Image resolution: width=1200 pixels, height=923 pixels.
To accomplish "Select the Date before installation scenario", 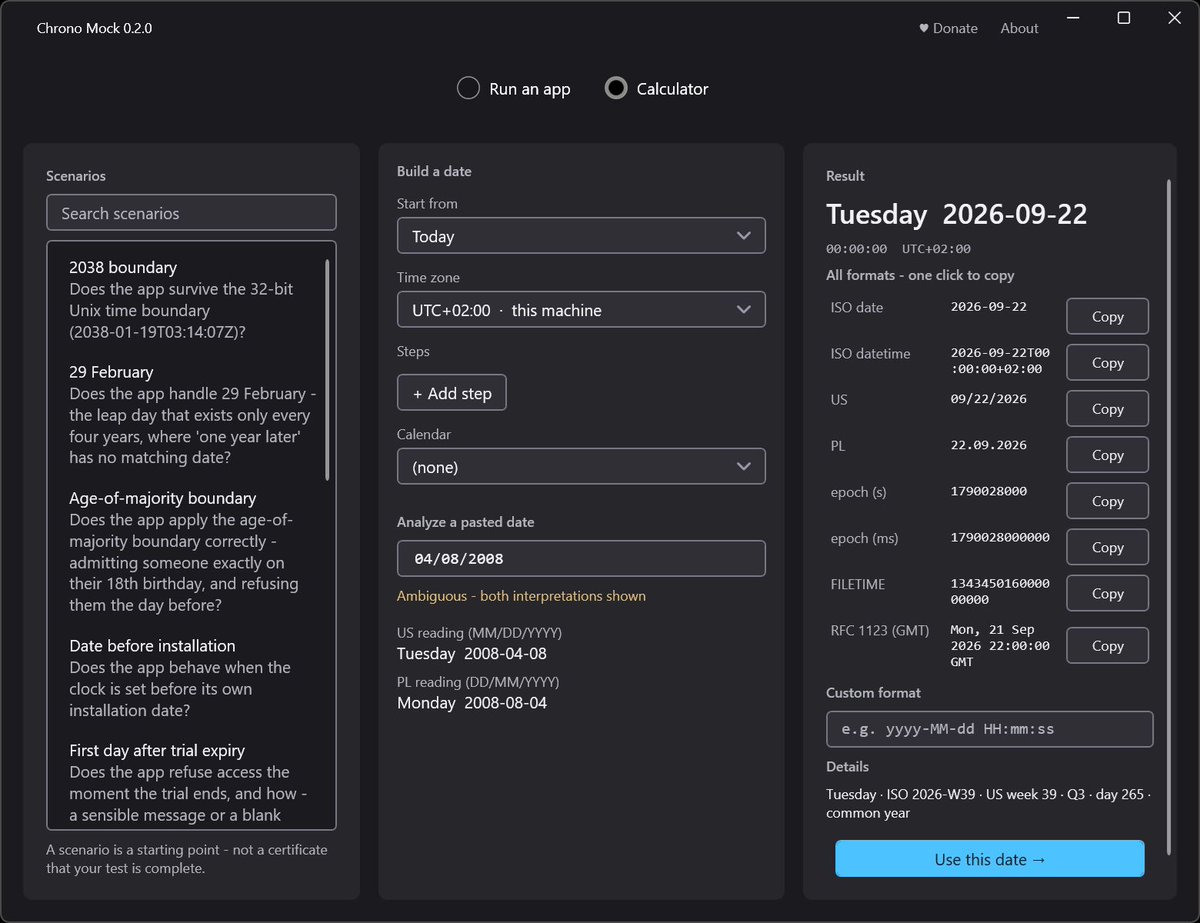I will click(x=190, y=678).
